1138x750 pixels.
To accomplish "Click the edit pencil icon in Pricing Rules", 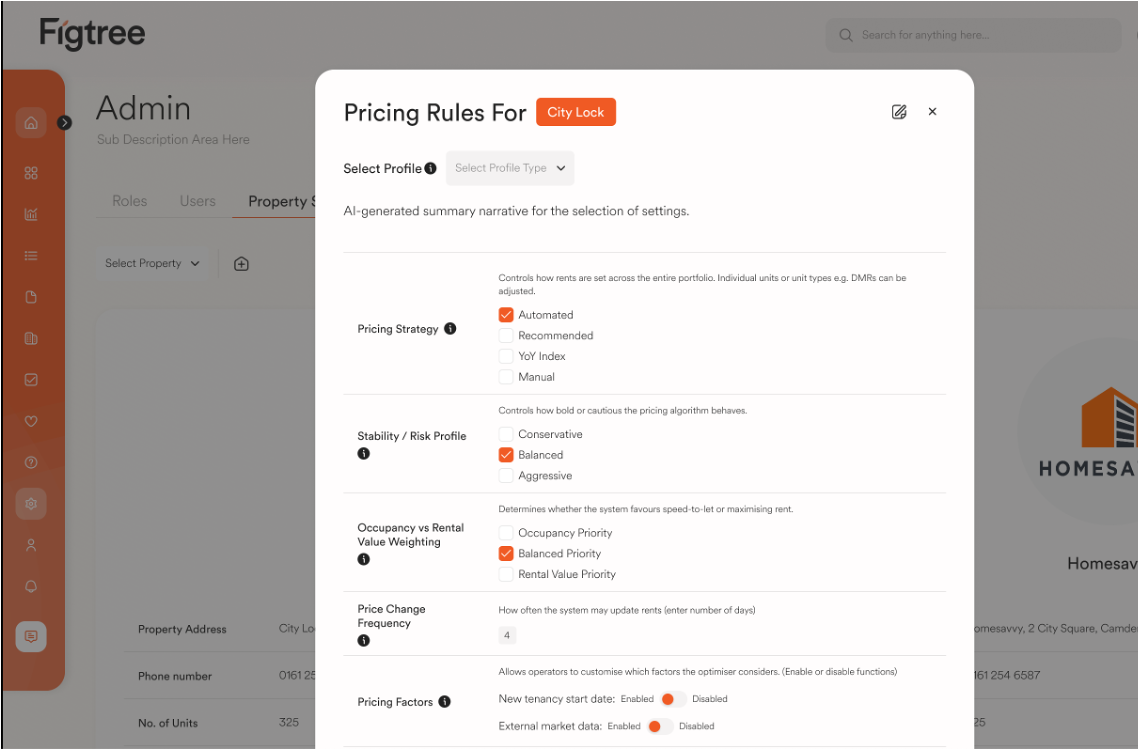I will point(899,112).
